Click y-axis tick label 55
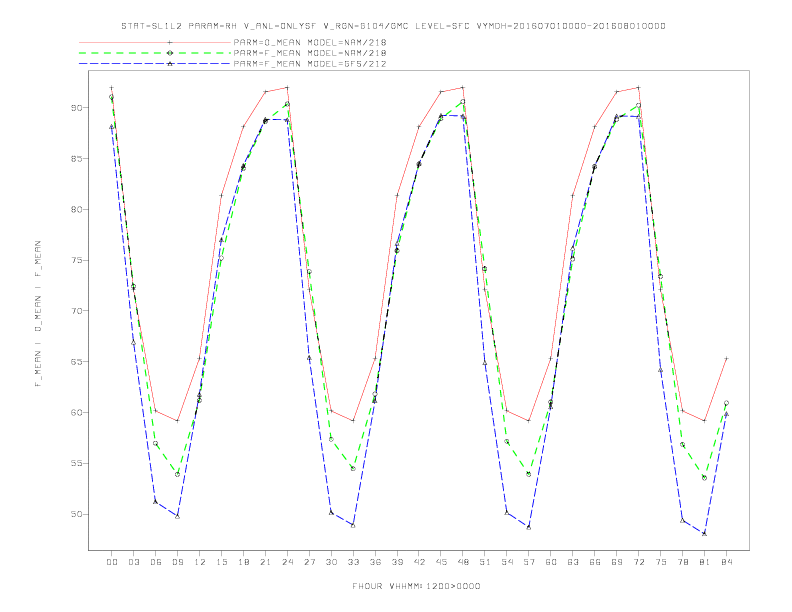Screen dimensions: 792x612 77,463
